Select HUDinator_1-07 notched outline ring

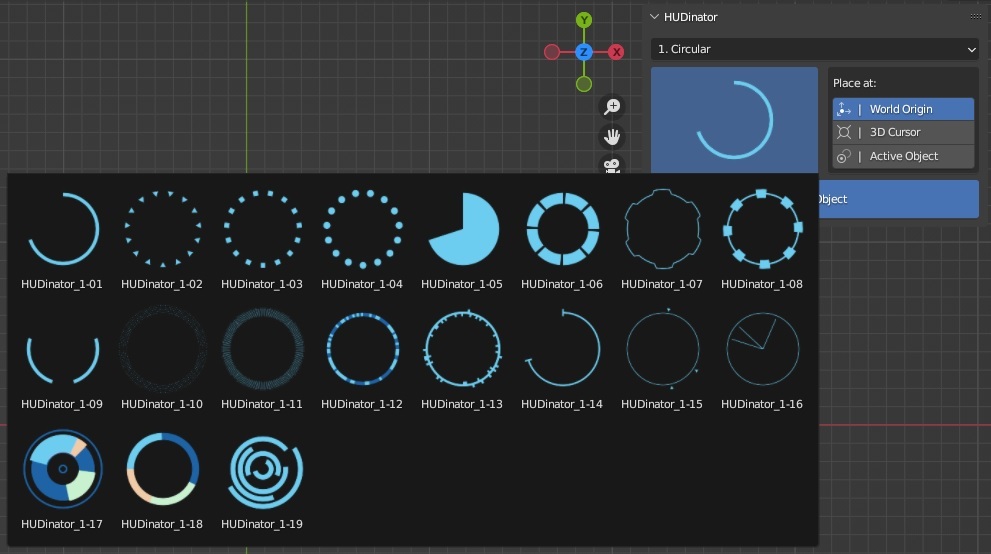[x=662, y=229]
